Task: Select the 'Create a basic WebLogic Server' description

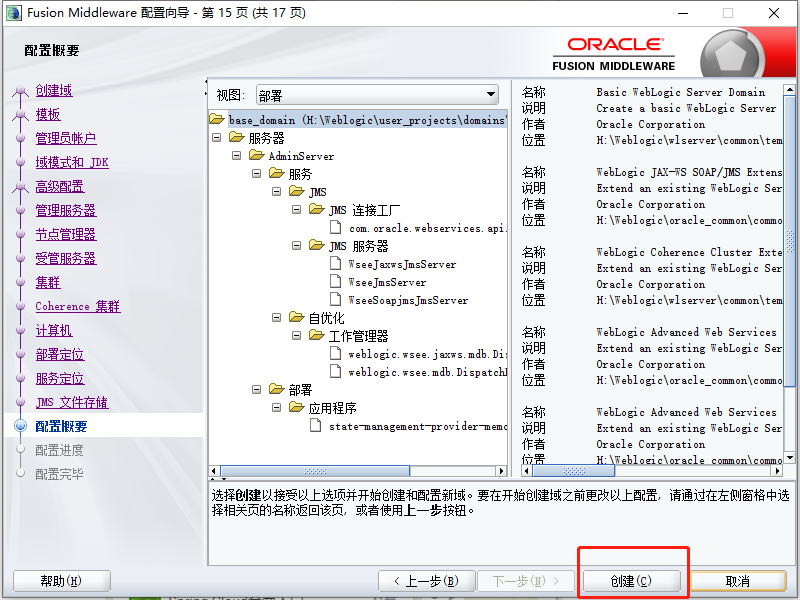Action: (x=686, y=108)
